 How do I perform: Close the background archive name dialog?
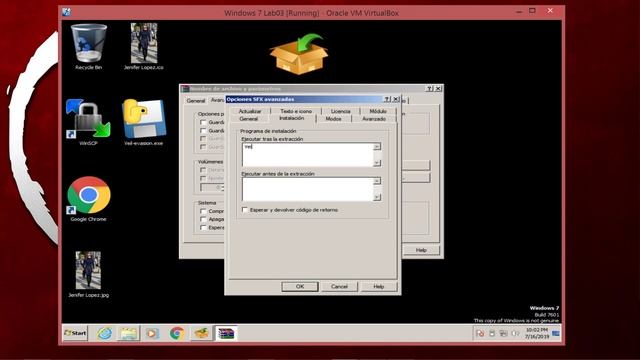click(x=438, y=89)
